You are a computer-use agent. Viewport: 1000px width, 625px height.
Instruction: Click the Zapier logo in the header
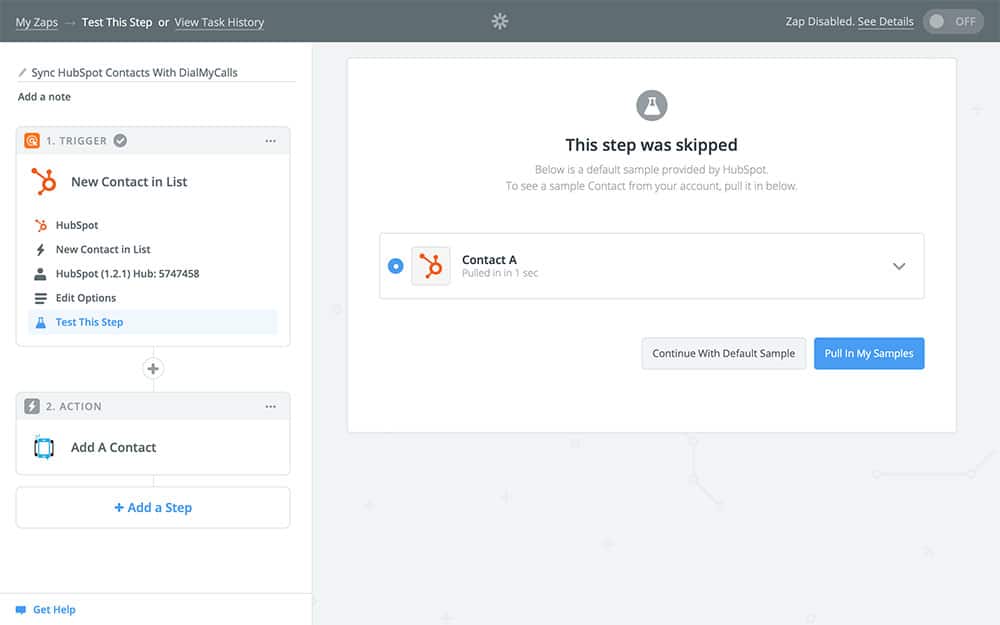click(500, 21)
